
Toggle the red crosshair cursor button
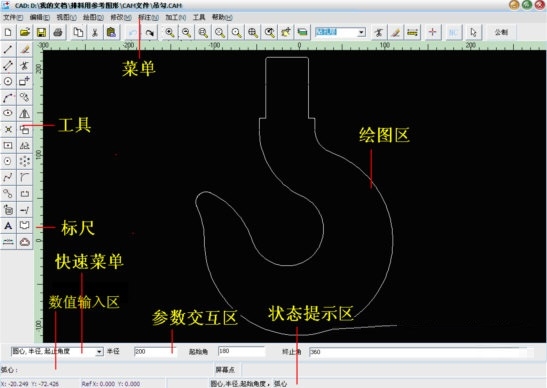point(433,32)
